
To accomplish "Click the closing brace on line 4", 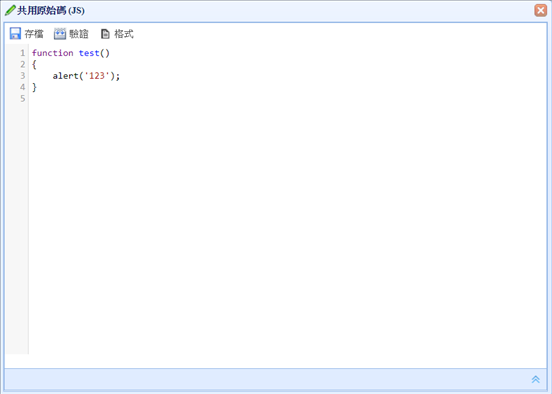I will click(34, 87).
